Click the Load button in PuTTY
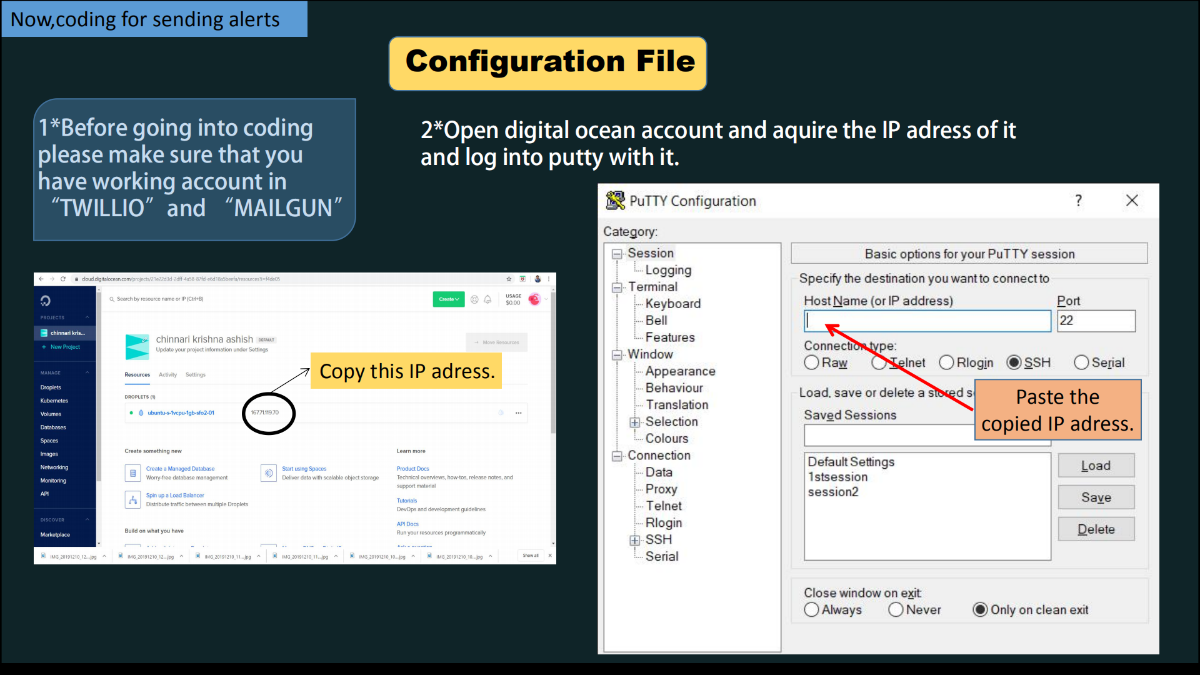This screenshot has width=1200, height=675. [x=1096, y=465]
